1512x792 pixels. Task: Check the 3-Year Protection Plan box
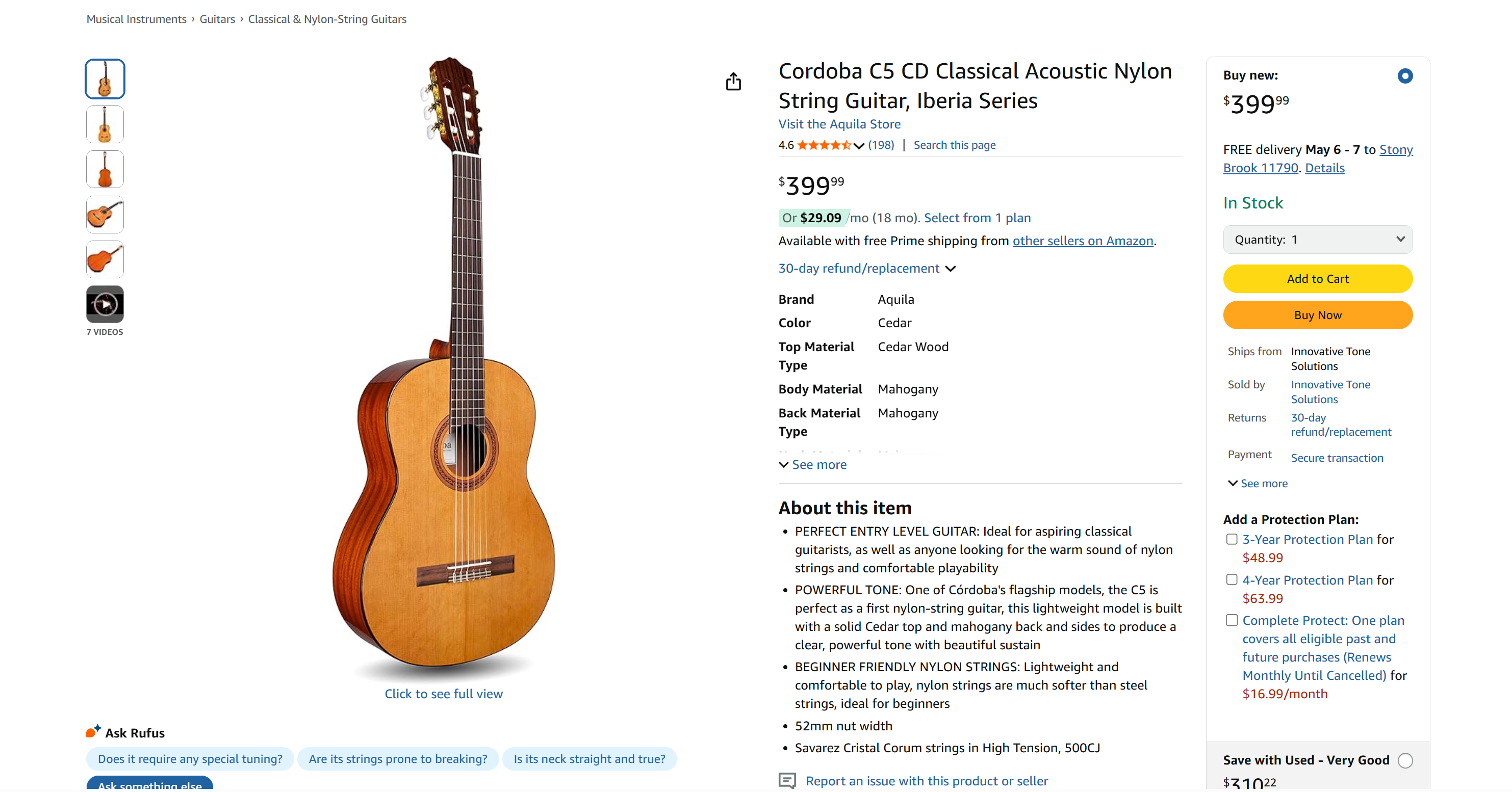click(1232, 539)
